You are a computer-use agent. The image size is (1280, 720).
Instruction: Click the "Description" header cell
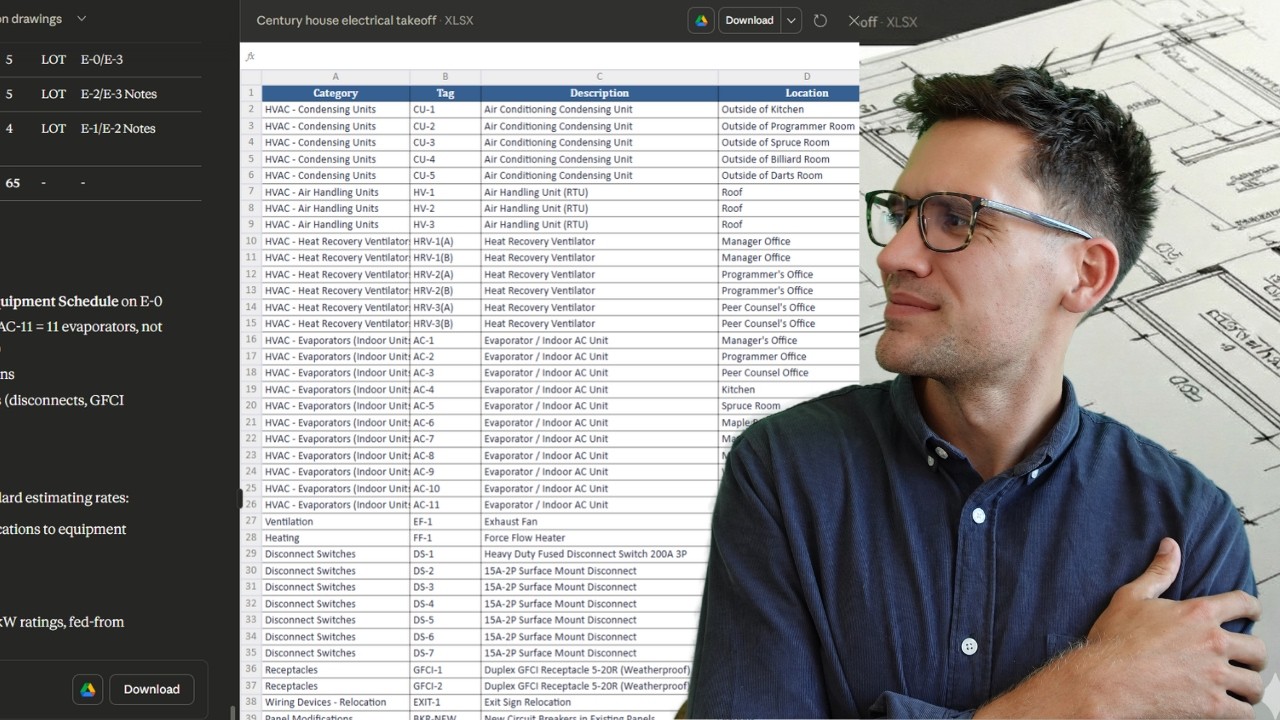599,93
